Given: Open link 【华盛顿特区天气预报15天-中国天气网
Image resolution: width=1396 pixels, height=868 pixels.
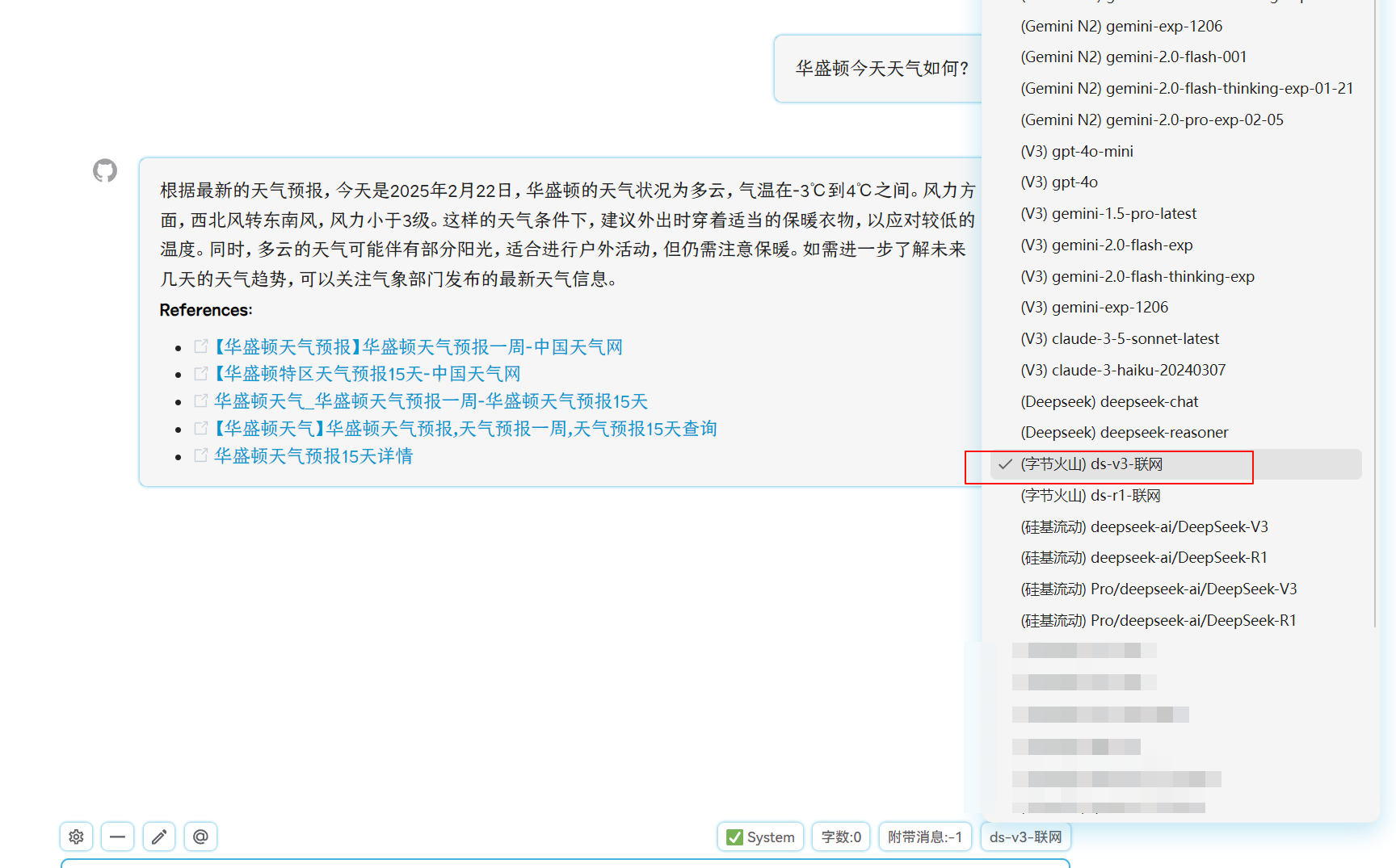Looking at the screenshot, I should click(x=367, y=374).
